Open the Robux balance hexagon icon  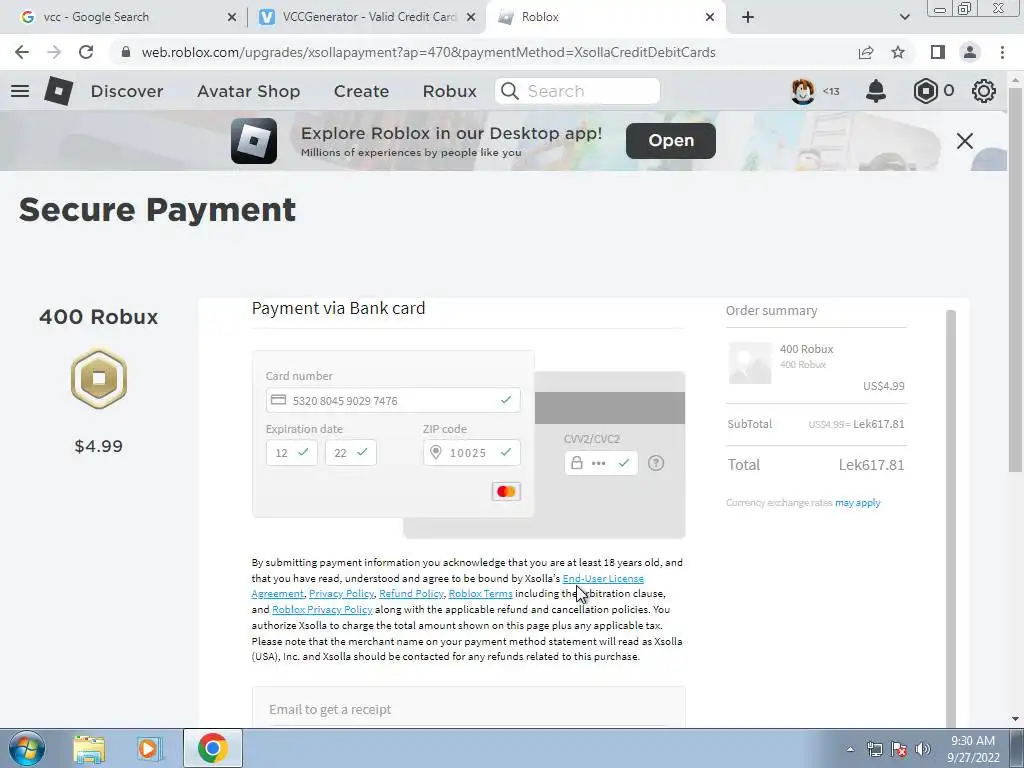tap(925, 91)
